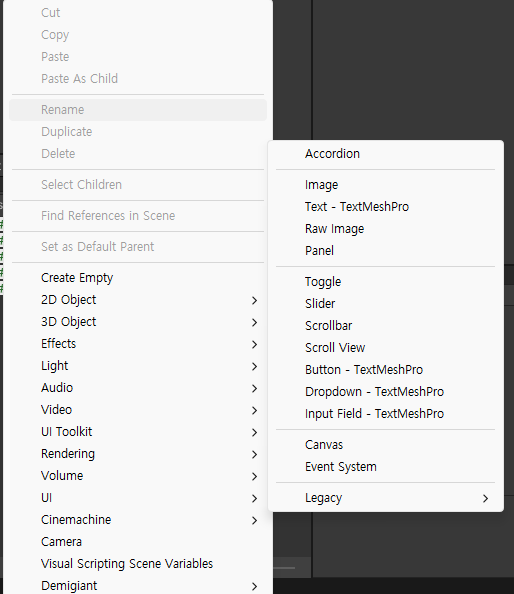The image size is (514, 594).
Task: Create a Raw Image element
Action: (x=386, y=228)
